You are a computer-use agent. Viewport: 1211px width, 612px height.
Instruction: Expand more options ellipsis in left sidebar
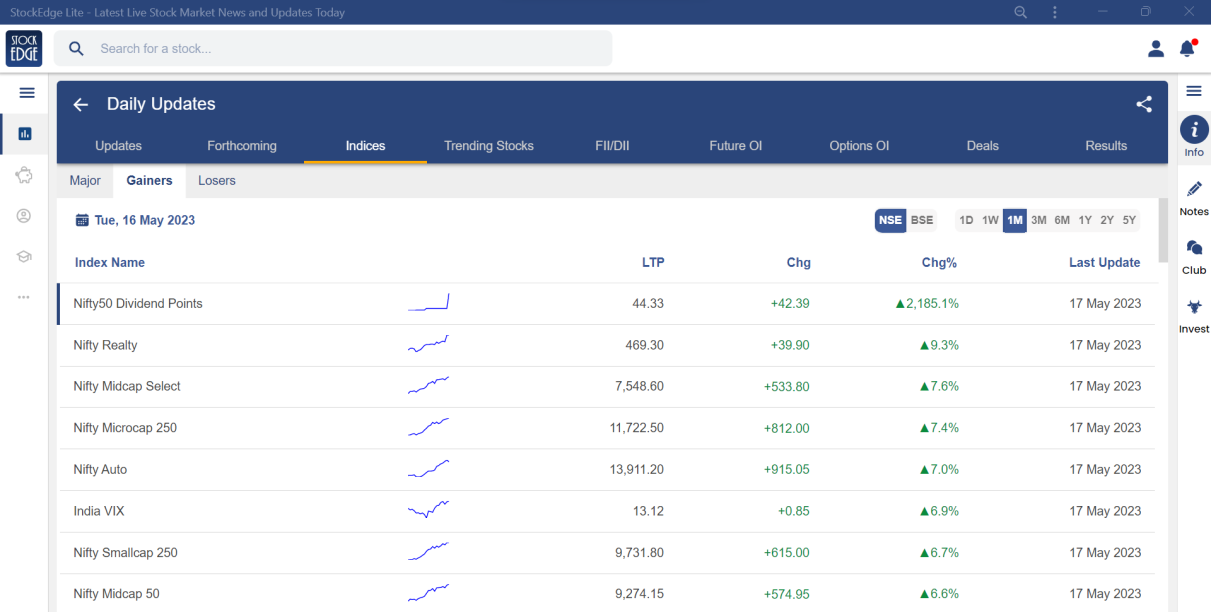coord(24,297)
